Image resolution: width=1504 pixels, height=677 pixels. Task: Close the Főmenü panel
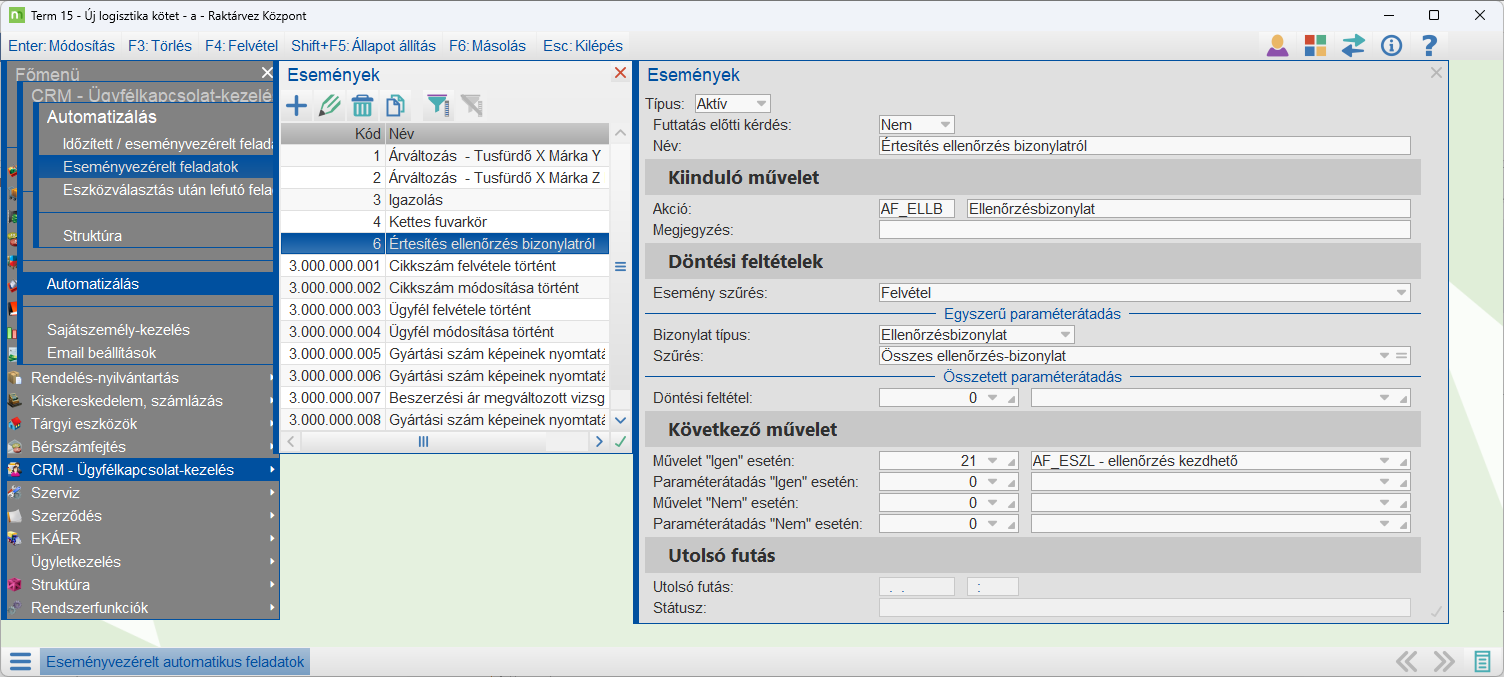(x=267, y=73)
